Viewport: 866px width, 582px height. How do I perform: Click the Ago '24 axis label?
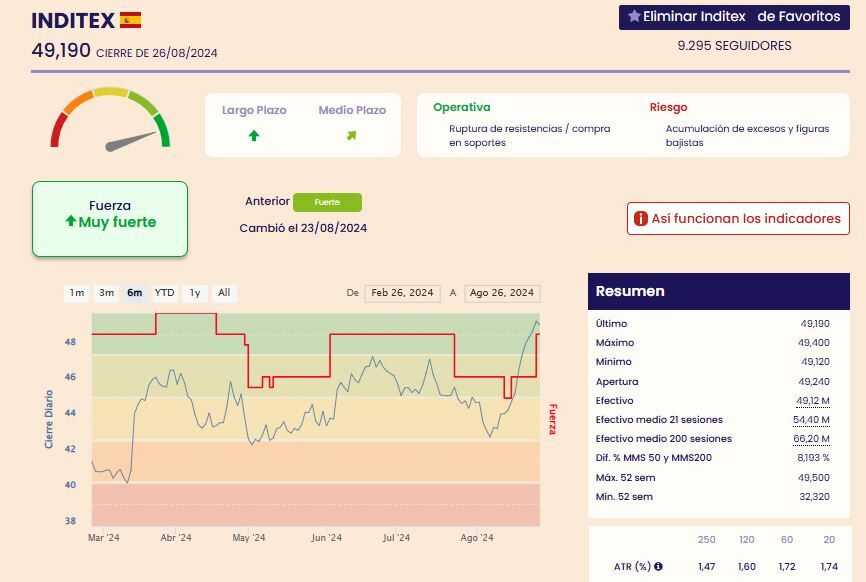coord(477,537)
